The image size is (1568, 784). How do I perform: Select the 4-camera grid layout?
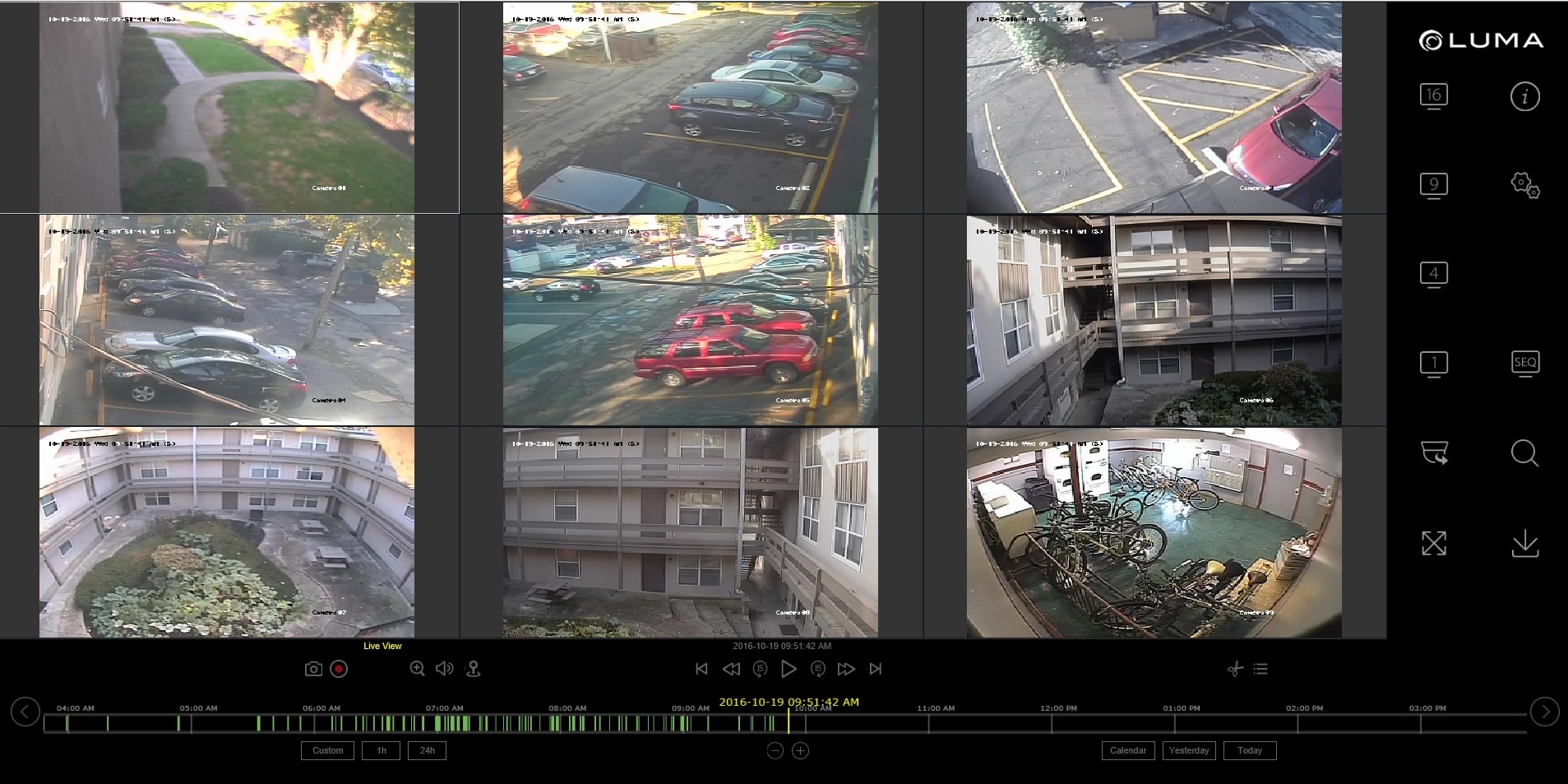click(x=1433, y=274)
